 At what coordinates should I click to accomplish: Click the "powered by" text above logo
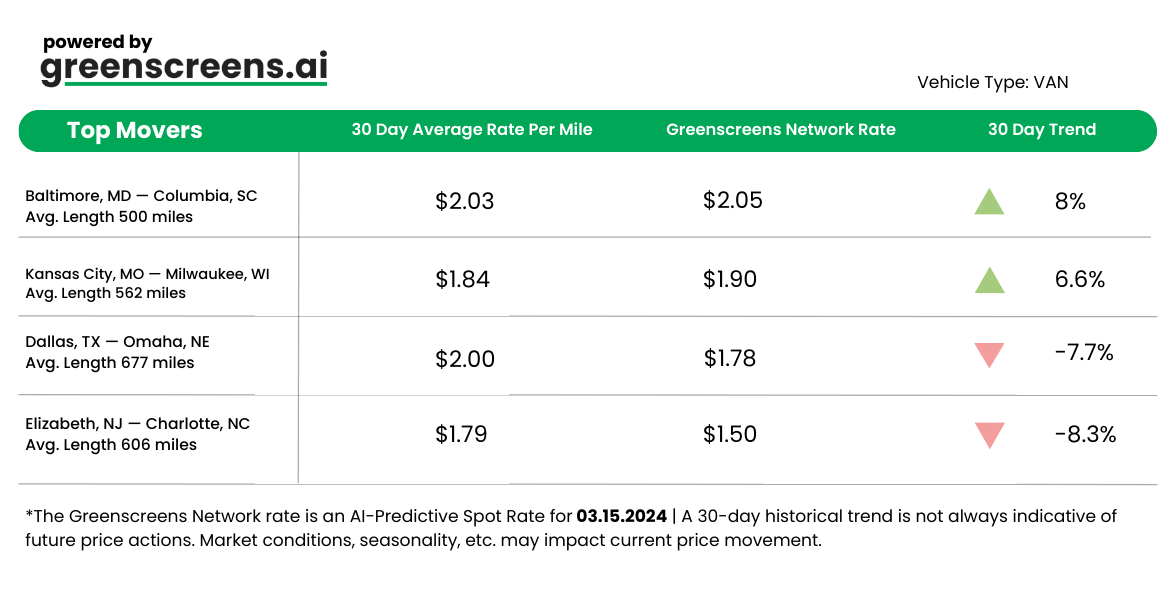(98, 42)
